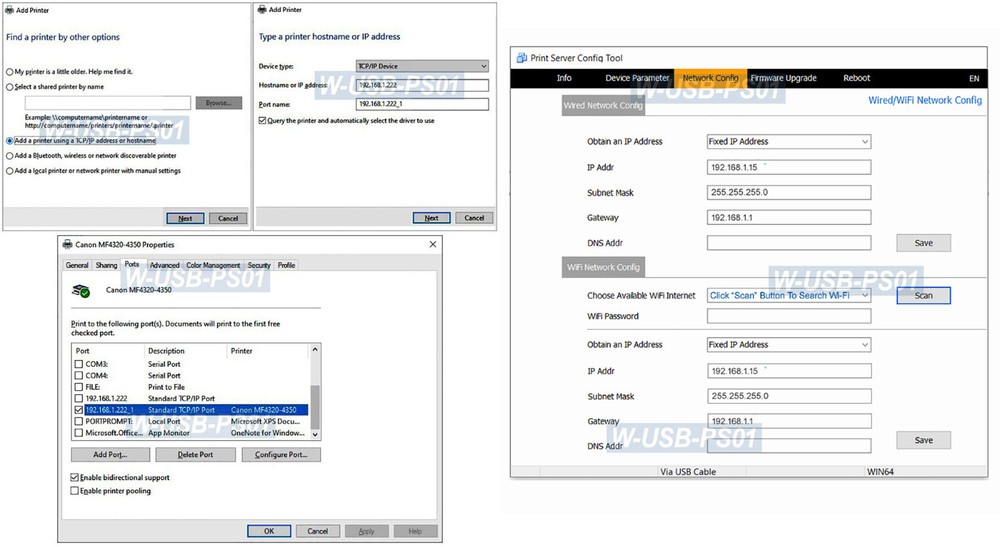This screenshot has width=1000, height=547.
Task: Click Apply in Canon Properties
Action: (366, 531)
